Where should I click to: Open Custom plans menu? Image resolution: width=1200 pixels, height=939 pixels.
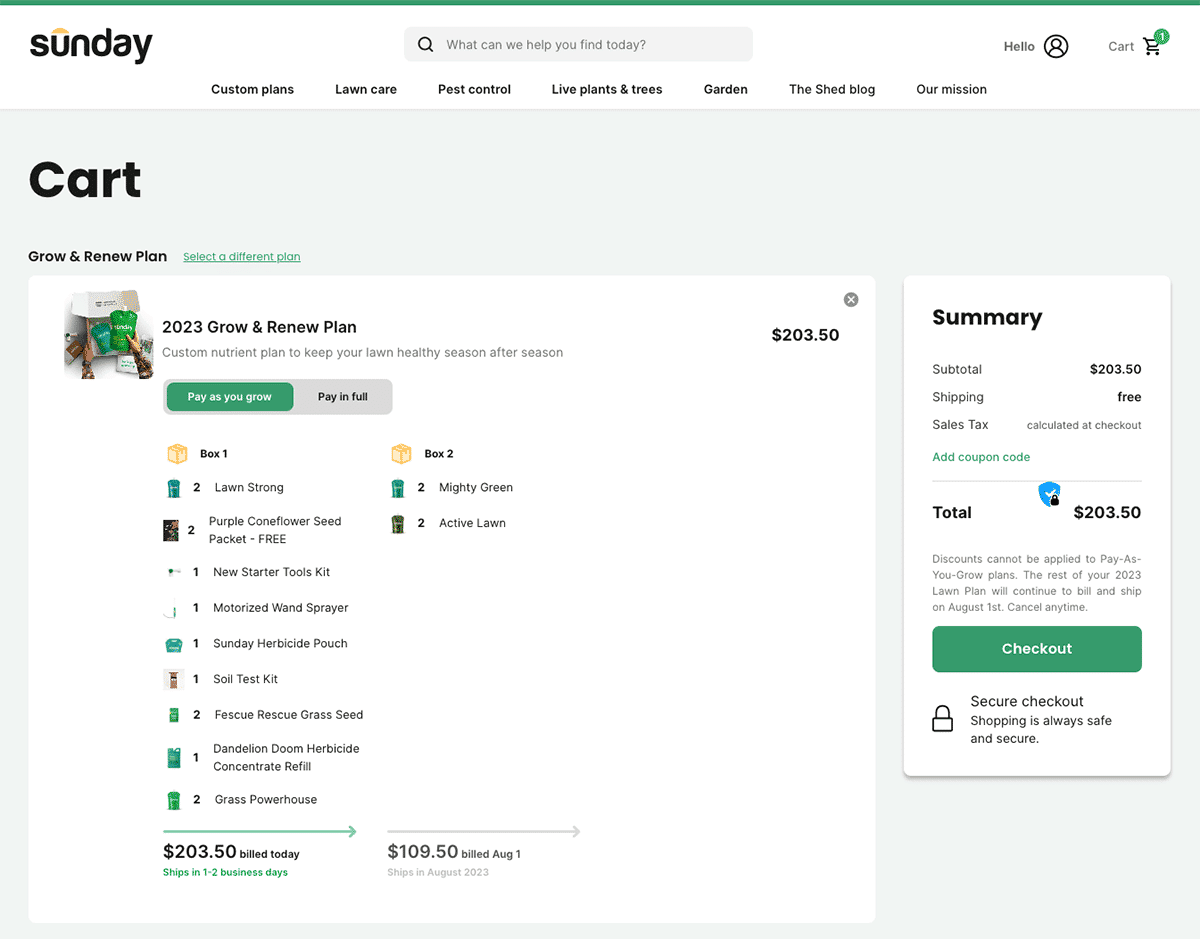(252, 89)
